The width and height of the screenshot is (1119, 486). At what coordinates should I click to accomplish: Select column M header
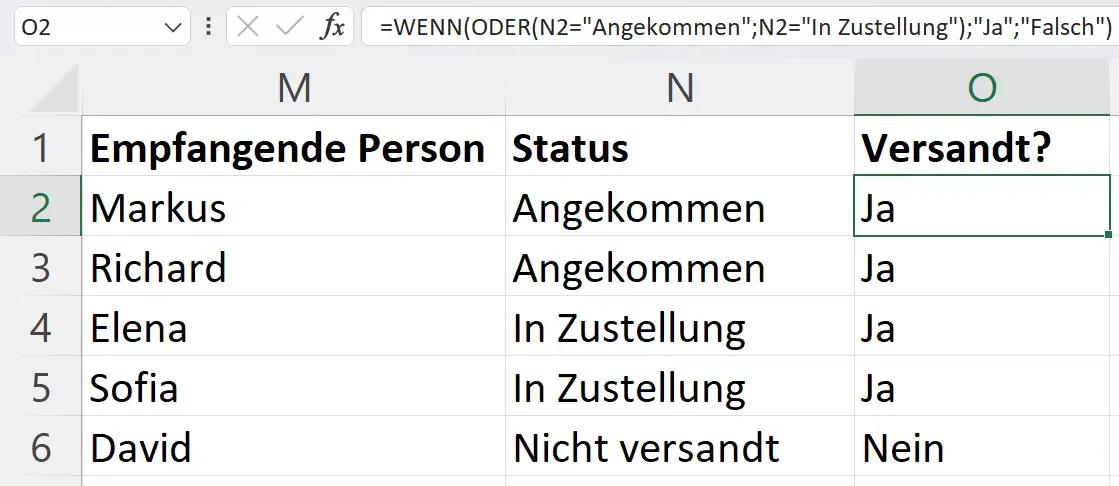[294, 89]
